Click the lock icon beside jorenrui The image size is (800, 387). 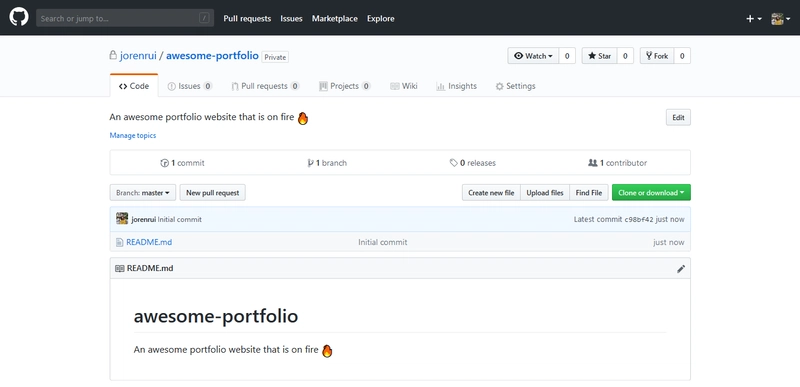(x=113, y=55)
